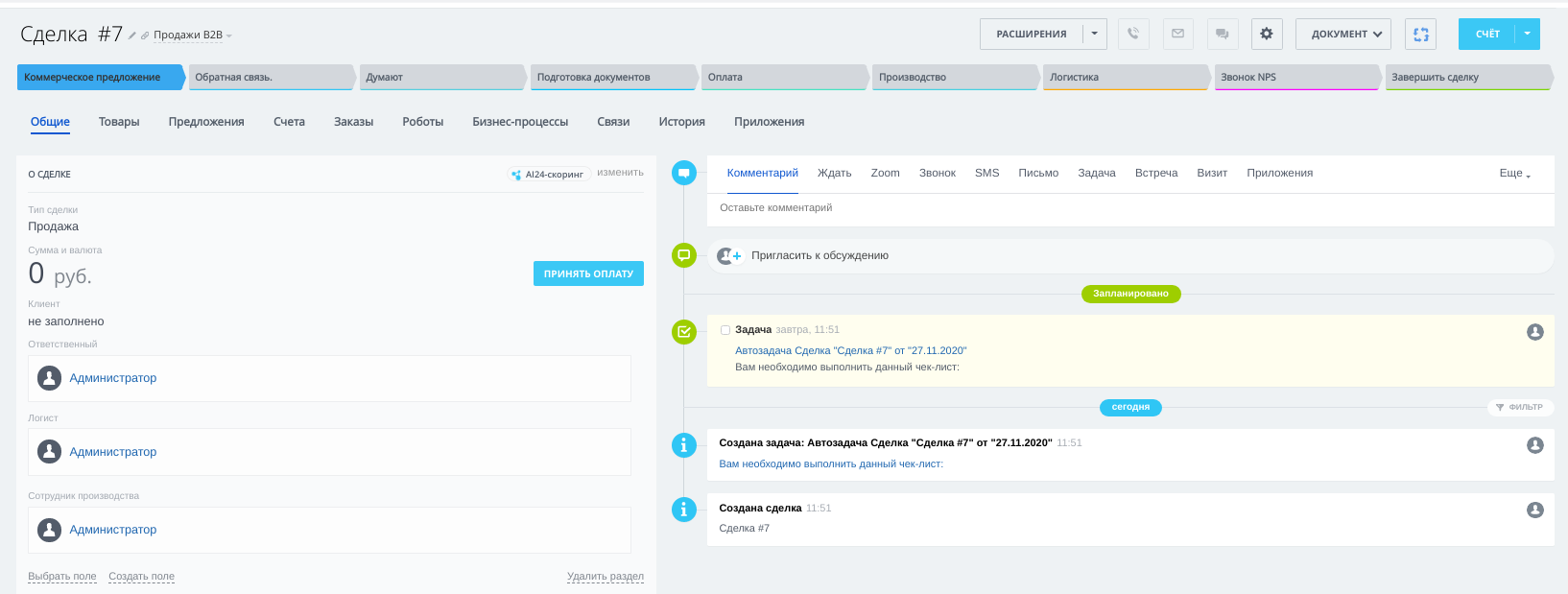Open settings via the gear icon
Viewport: 1568px width, 594px height.
(x=1267, y=34)
